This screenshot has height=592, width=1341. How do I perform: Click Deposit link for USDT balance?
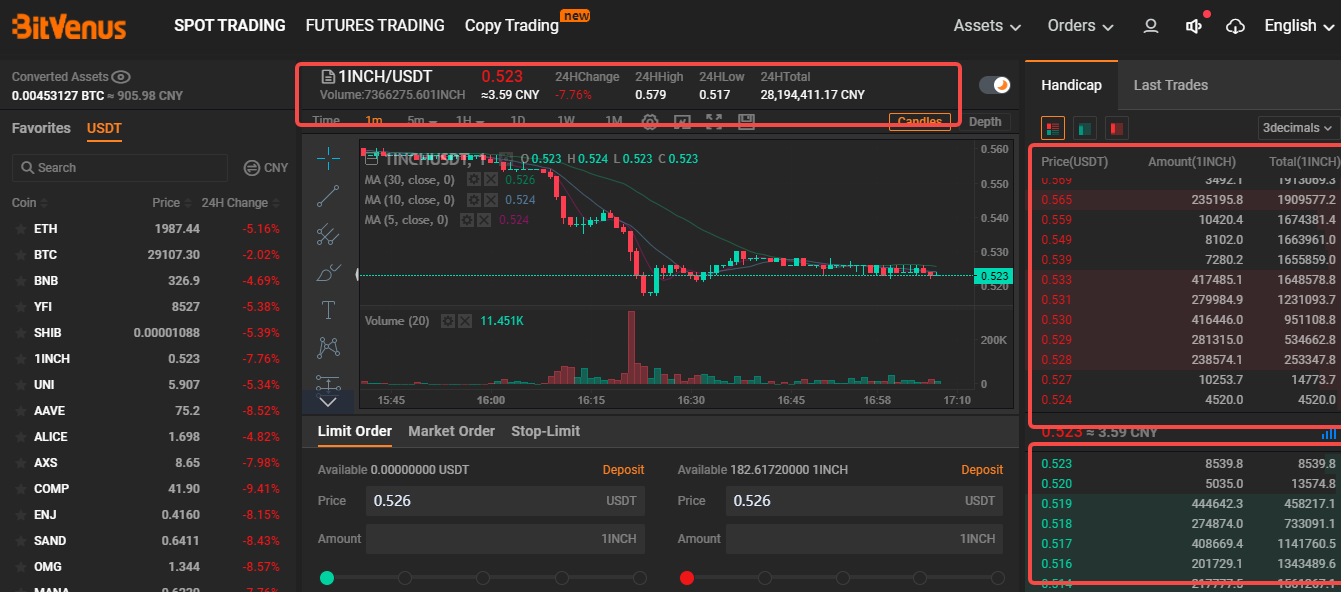[623, 470]
